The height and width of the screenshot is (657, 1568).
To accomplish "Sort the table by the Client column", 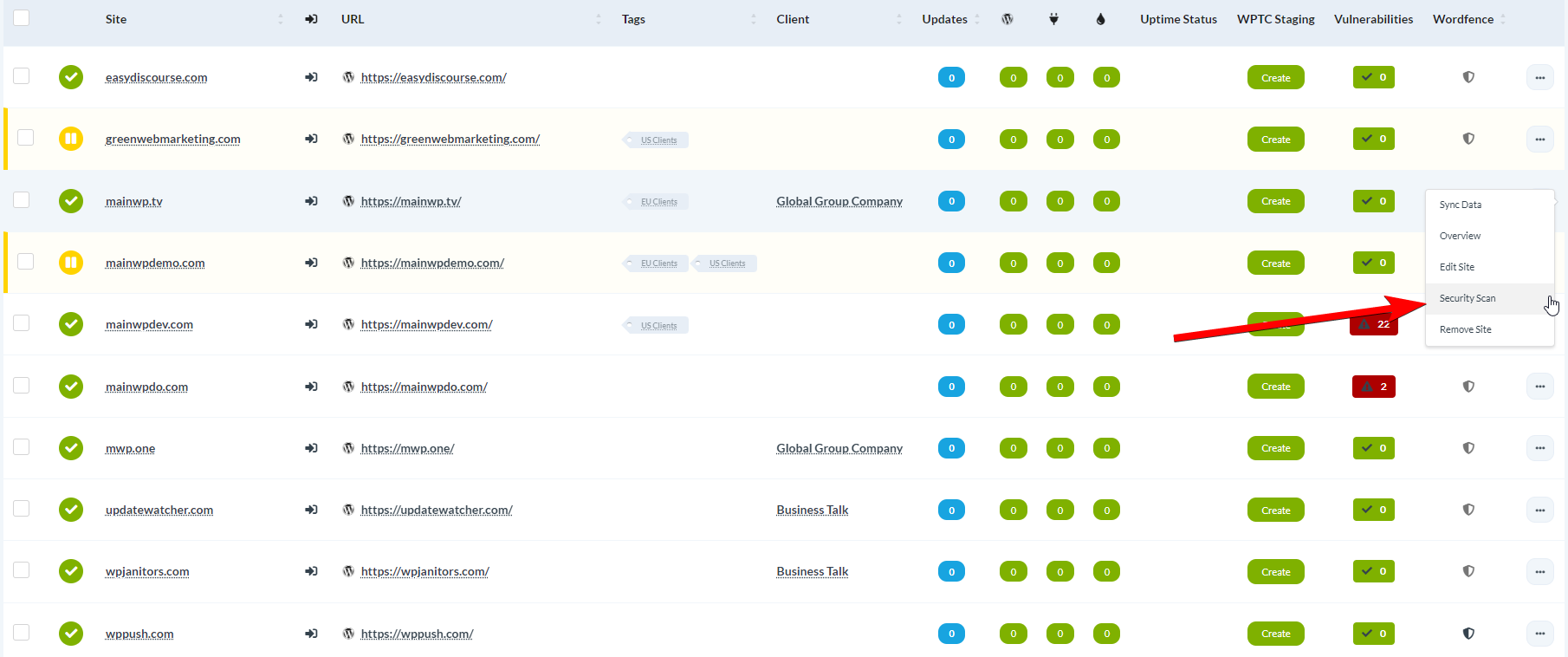I will [793, 19].
